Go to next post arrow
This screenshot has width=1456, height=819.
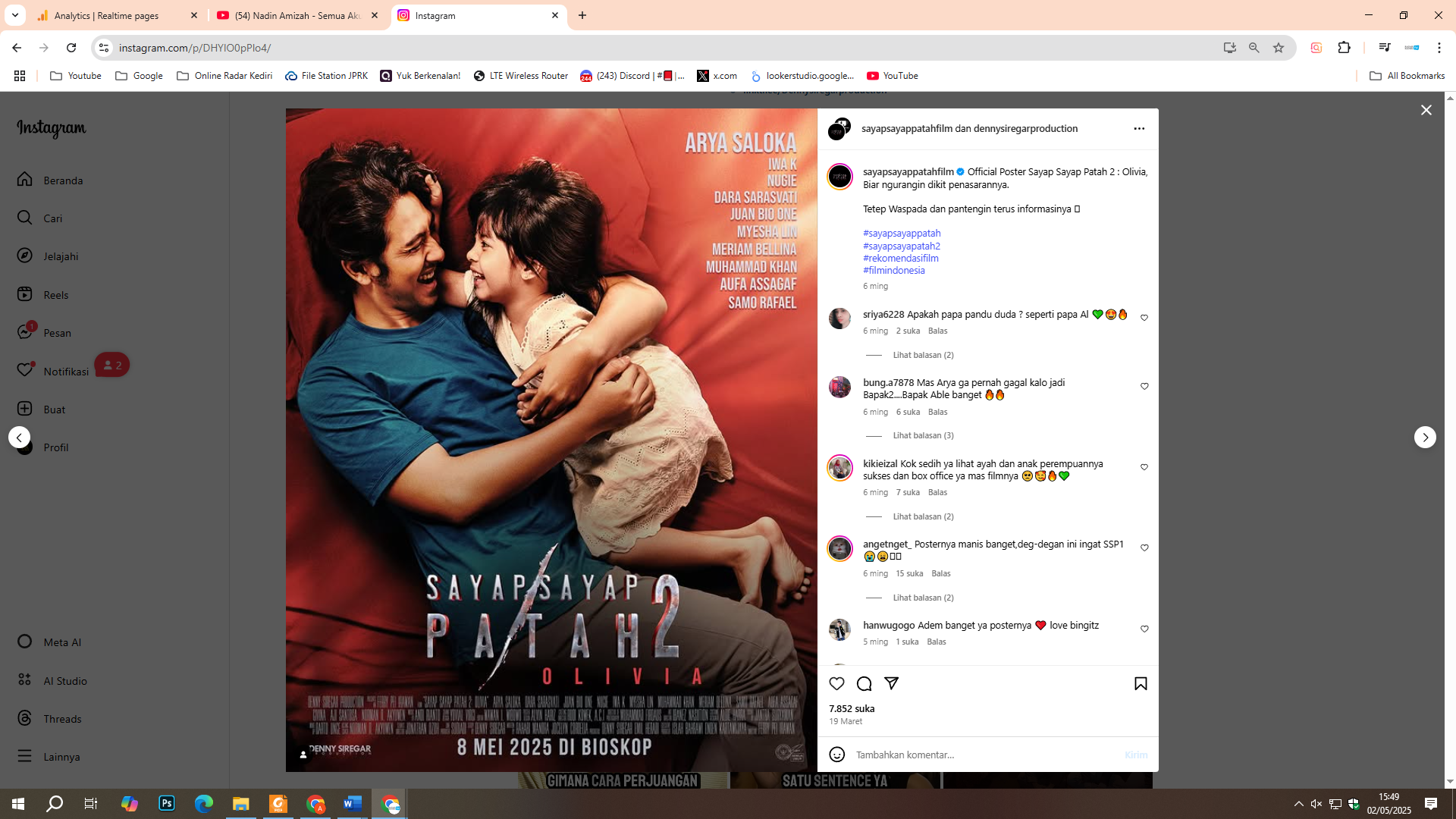coord(1425,437)
